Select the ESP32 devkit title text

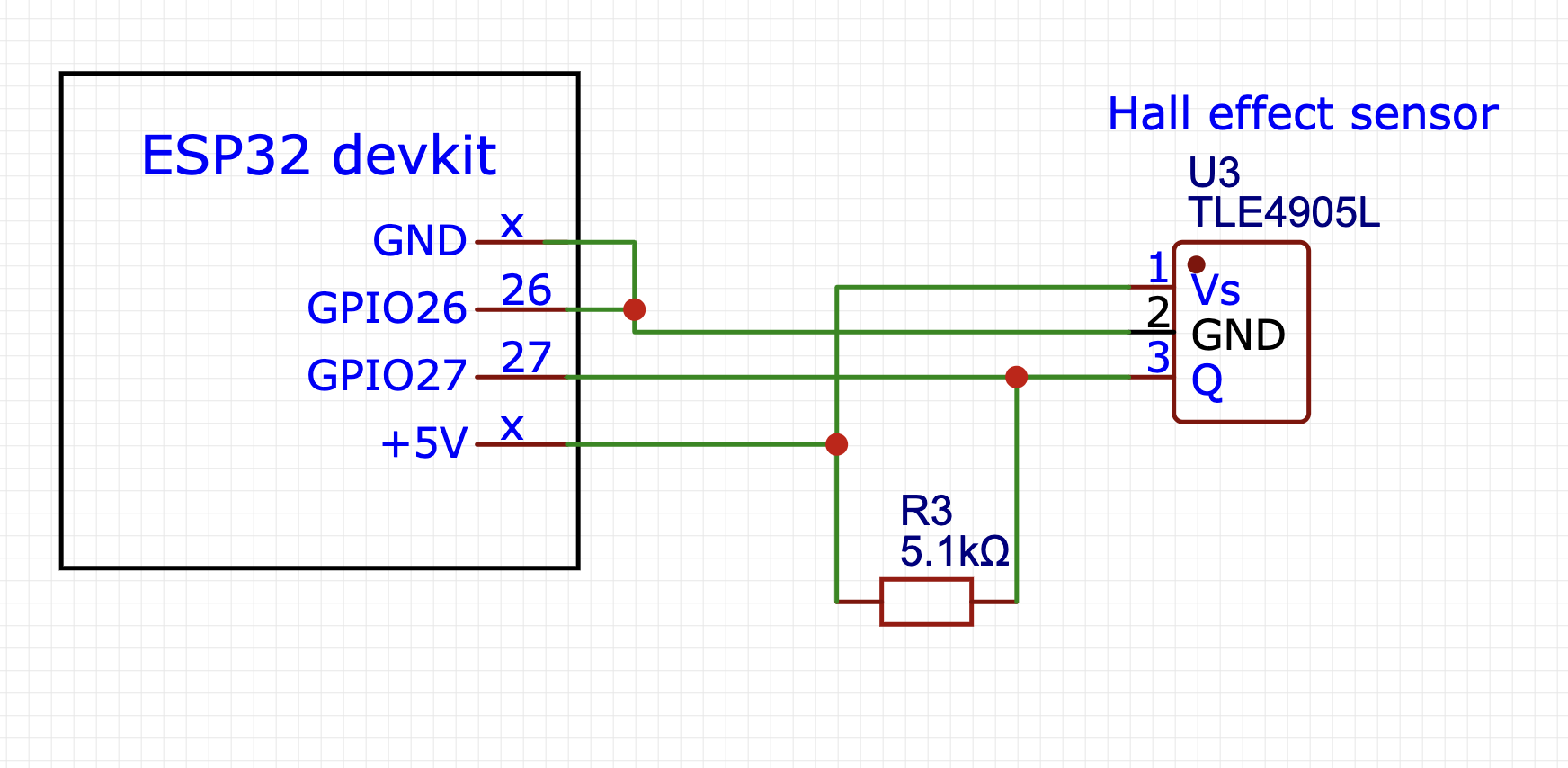click(x=318, y=155)
